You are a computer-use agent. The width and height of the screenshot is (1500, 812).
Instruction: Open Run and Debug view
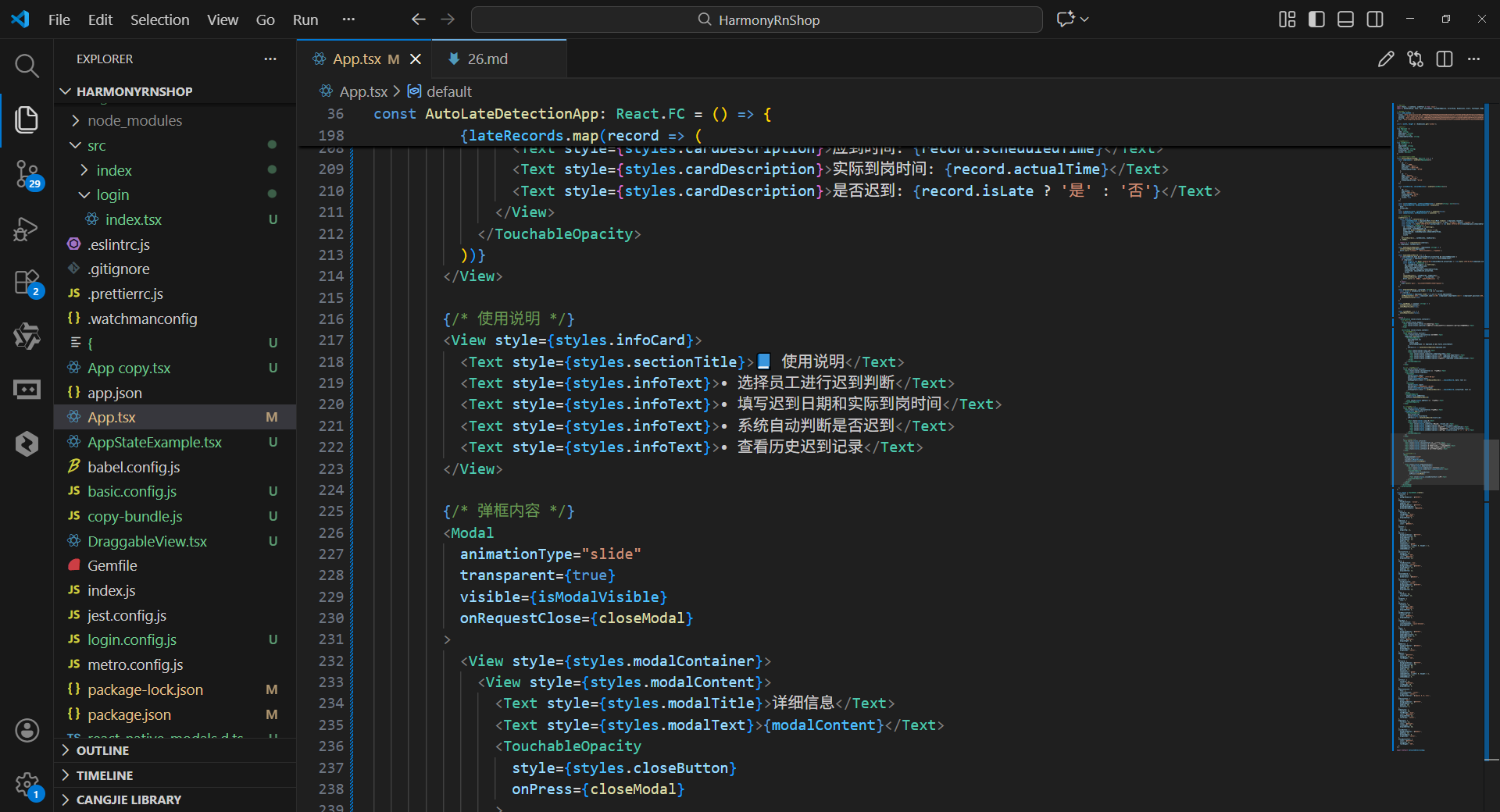point(27,229)
